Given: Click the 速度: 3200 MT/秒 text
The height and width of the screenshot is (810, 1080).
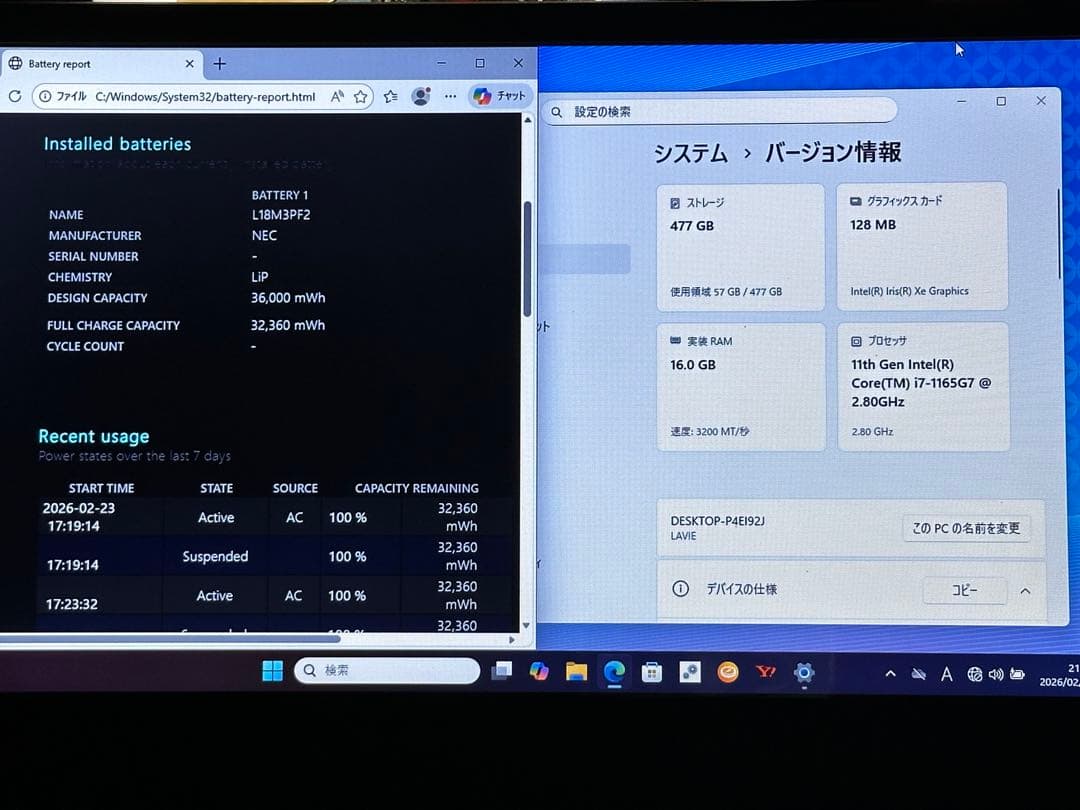Looking at the screenshot, I should pyautogui.click(x=709, y=431).
